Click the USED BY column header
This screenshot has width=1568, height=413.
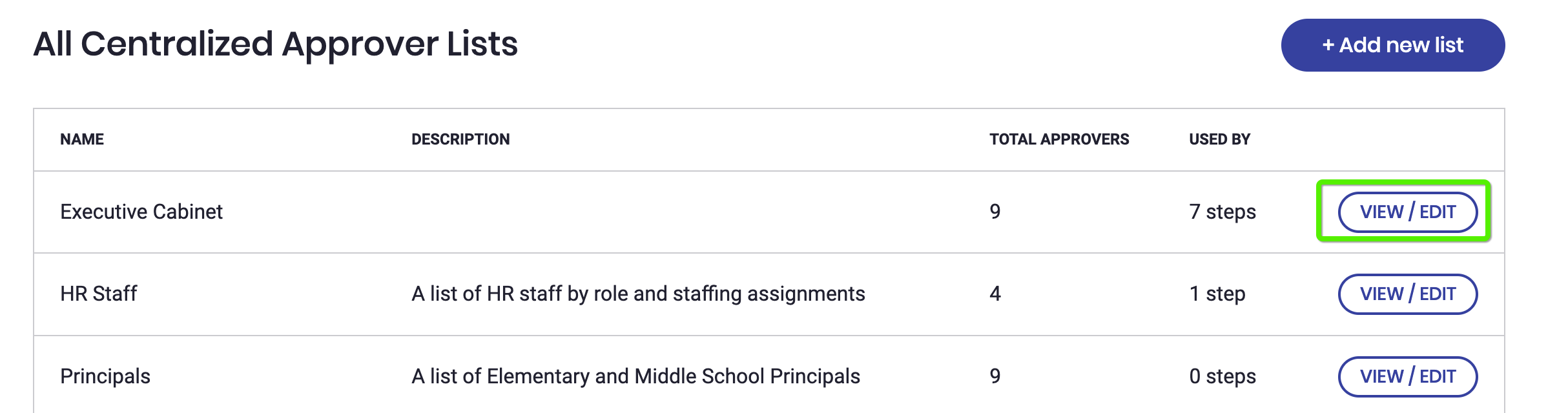[x=1219, y=139]
